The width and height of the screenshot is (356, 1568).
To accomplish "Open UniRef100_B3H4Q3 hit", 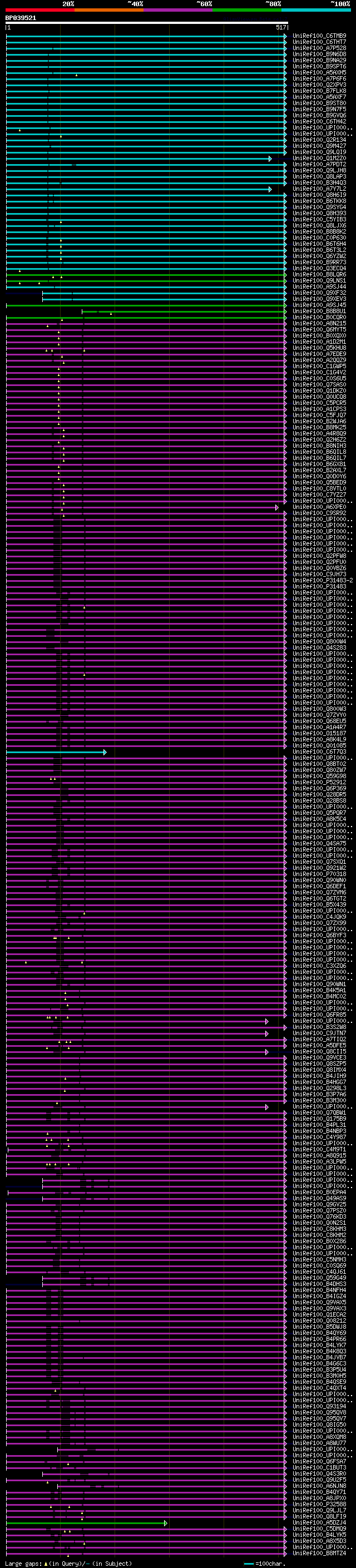I will click(x=319, y=182).
